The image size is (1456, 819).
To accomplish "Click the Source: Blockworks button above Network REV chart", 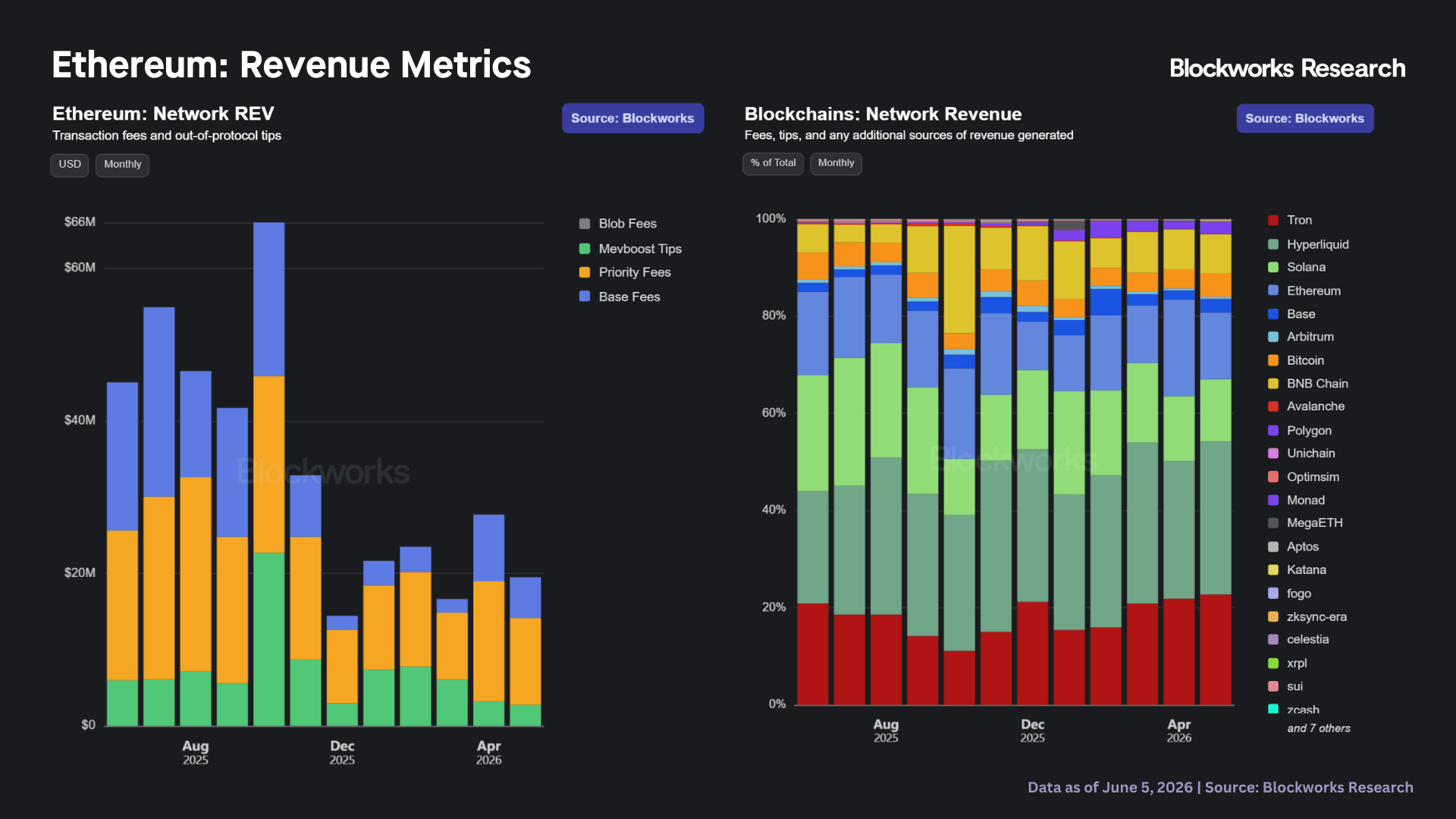I will coord(632,118).
